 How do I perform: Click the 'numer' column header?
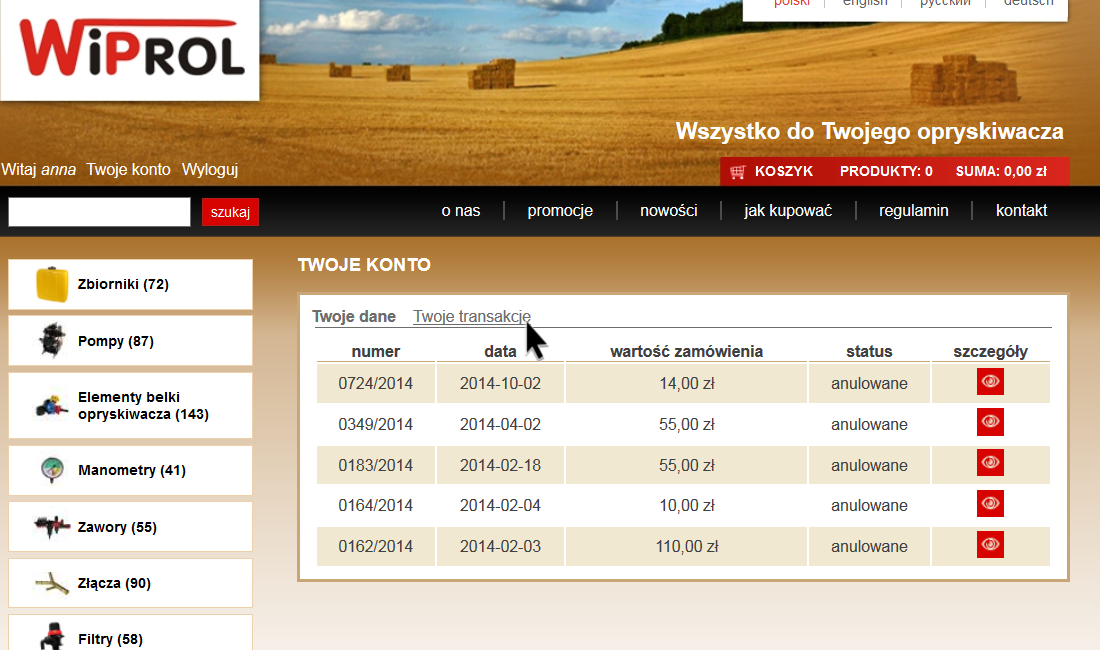coord(375,351)
